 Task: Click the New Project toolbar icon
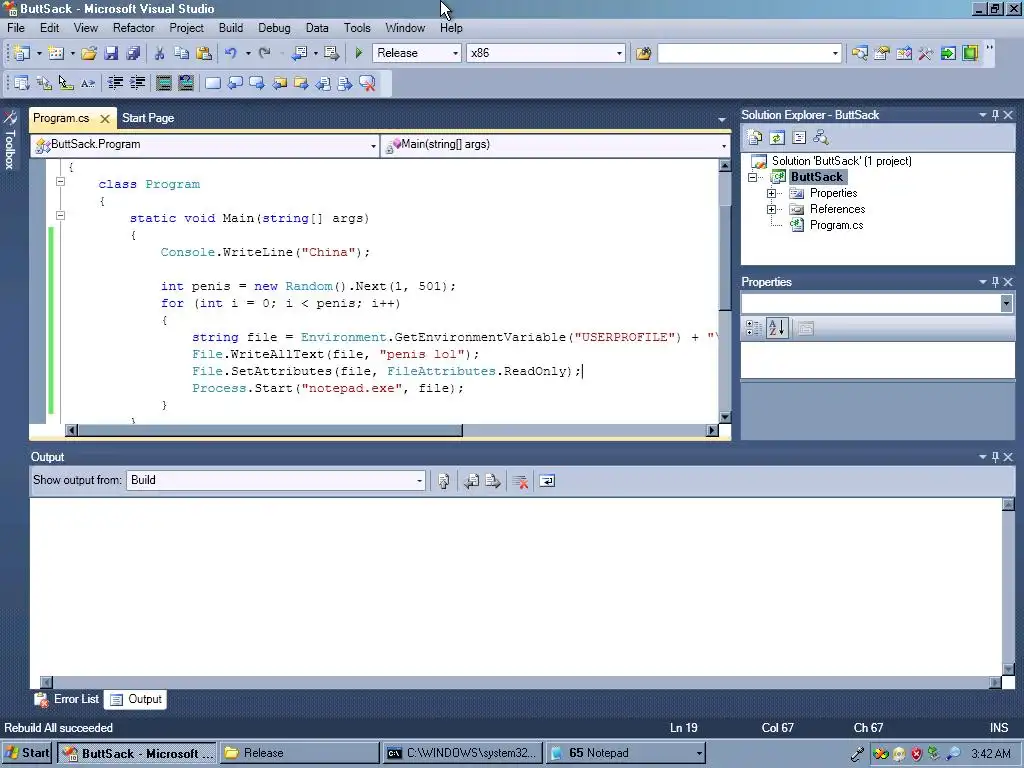point(22,54)
